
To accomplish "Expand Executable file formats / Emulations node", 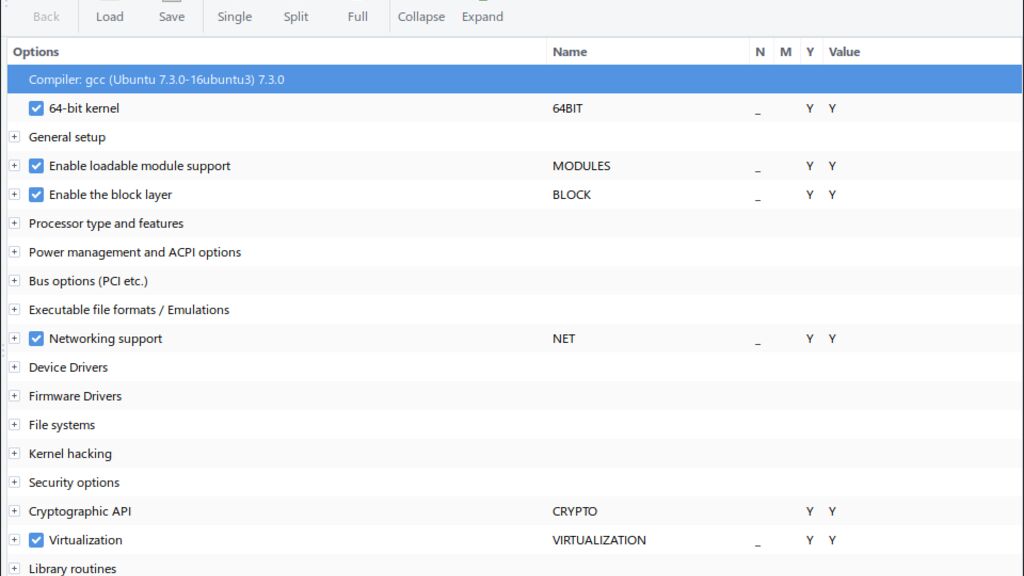I will pyautogui.click(x=14, y=310).
